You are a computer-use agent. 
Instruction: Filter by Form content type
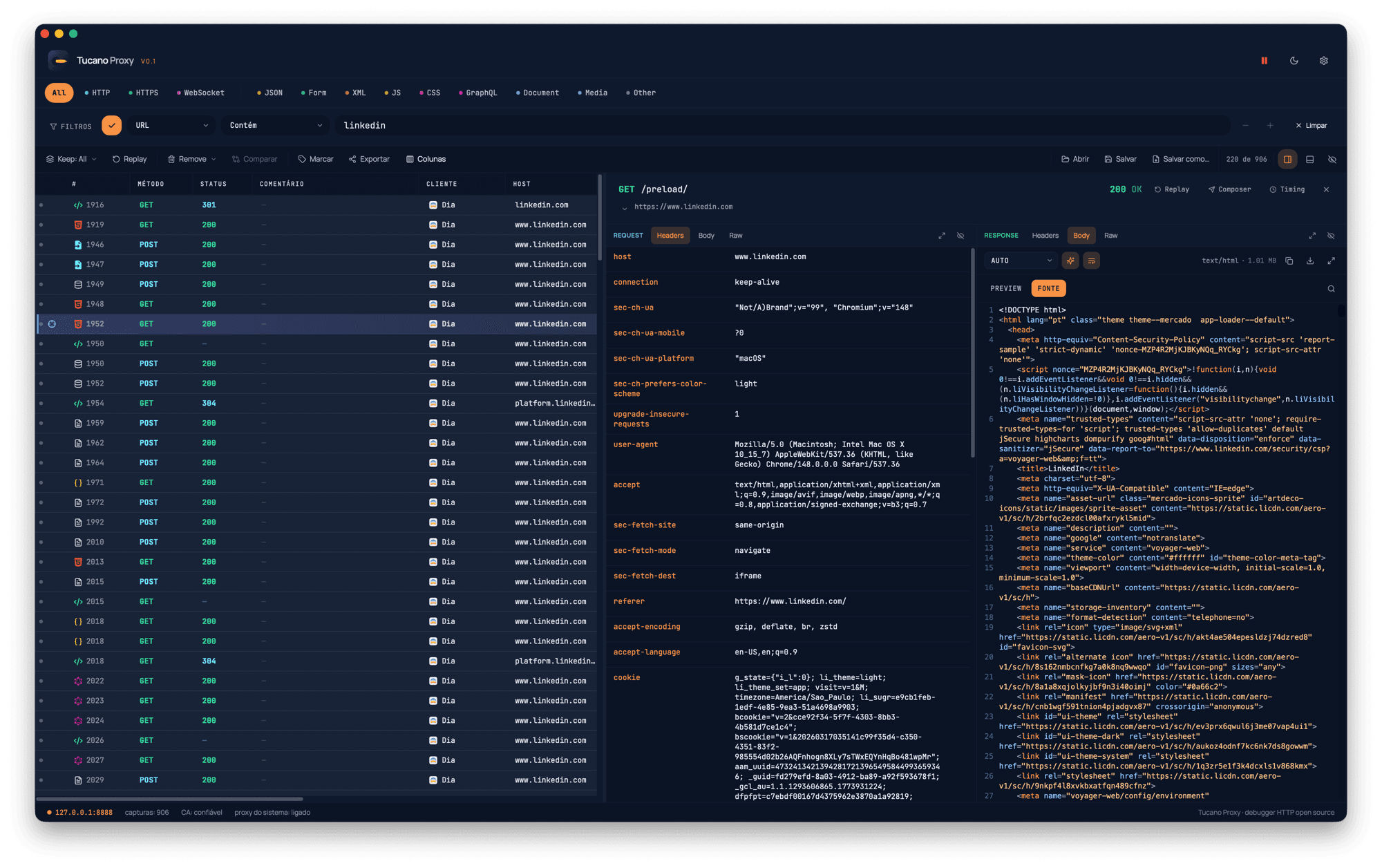tap(314, 93)
